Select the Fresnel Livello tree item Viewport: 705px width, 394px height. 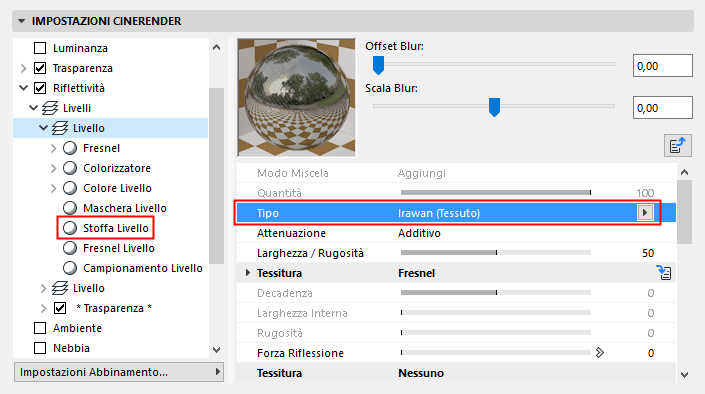click(x=119, y=248)
